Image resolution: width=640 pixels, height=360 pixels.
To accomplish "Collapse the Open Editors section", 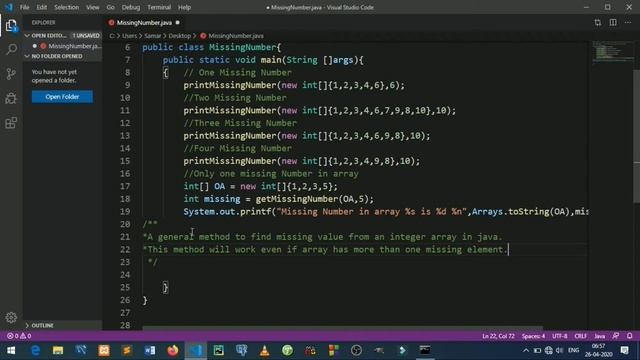I will 62,36.
